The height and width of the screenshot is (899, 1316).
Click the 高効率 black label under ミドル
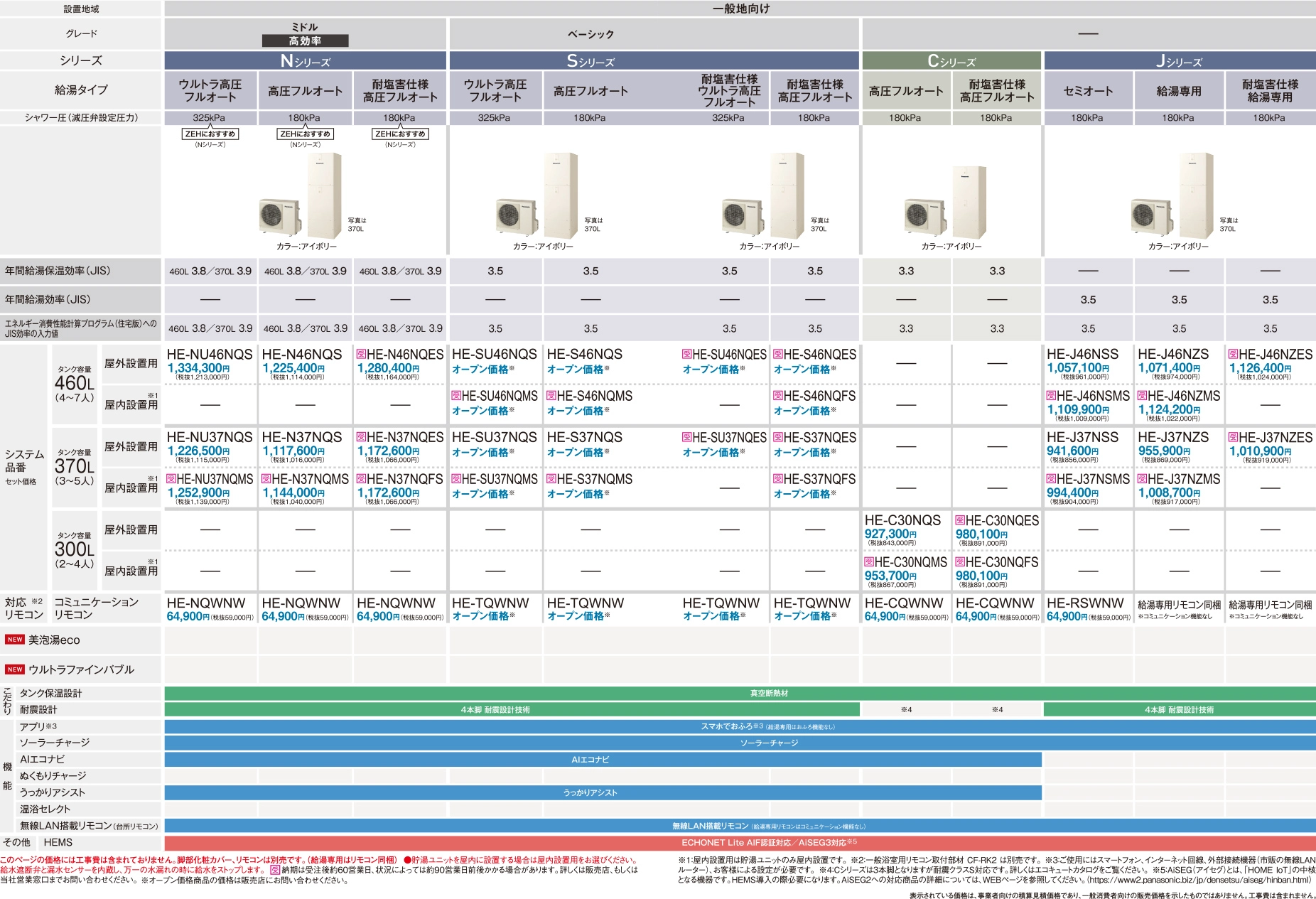[305, 41]
